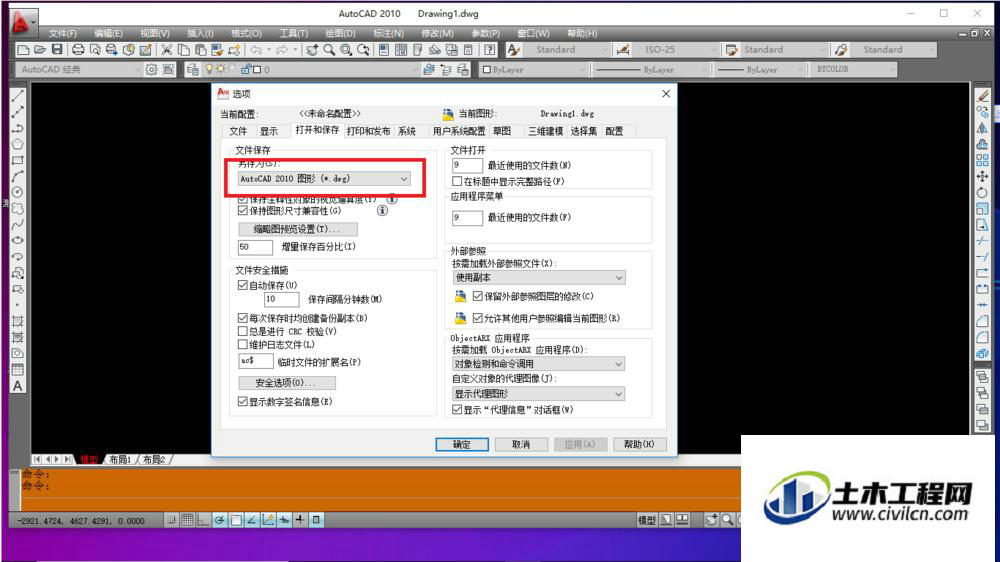Select the Move tool in modify toolbar

pos(982,176)
